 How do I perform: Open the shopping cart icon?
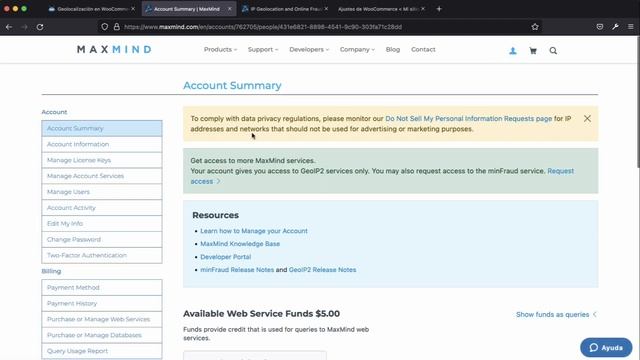[x=533, y=51]
